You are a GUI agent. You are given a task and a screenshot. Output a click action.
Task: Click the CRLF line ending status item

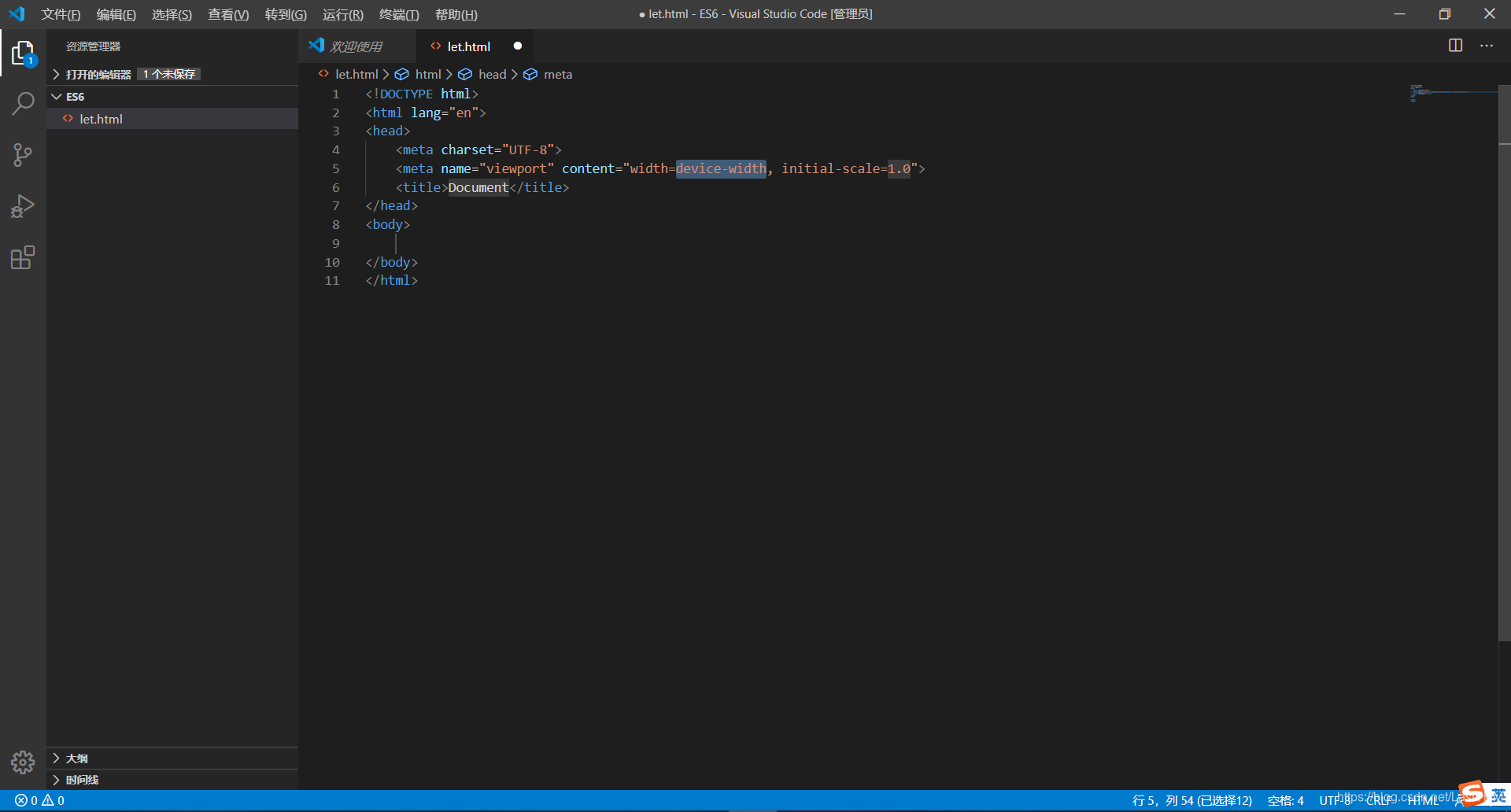click(1379, 800)
